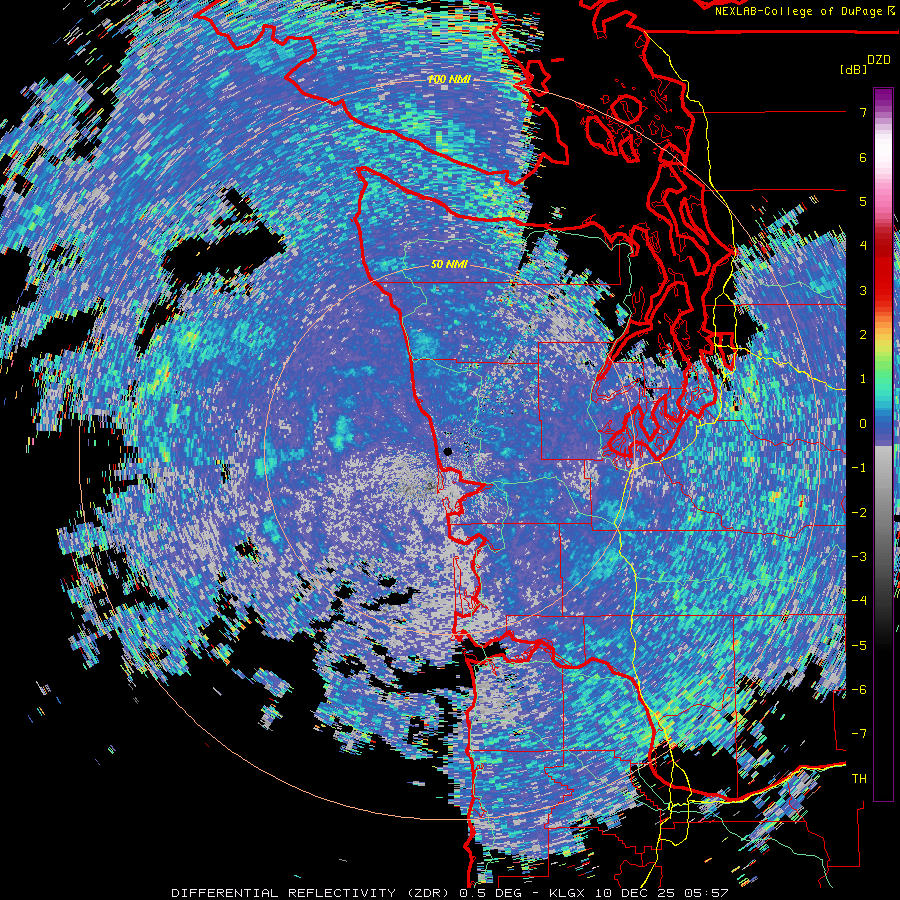Click the -6 tick label on color scale
The height and width of the screenshot is (900, 900).
pyautogui.click(x=859, y=690)
